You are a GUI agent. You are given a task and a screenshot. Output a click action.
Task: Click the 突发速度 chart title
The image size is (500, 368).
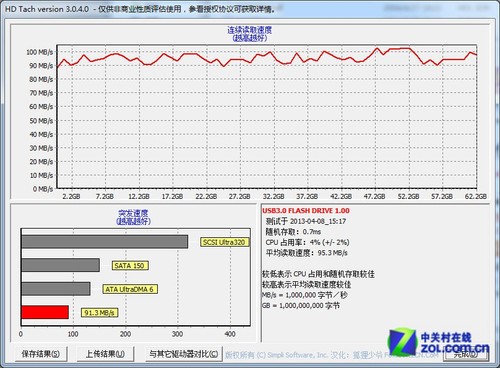133,213
